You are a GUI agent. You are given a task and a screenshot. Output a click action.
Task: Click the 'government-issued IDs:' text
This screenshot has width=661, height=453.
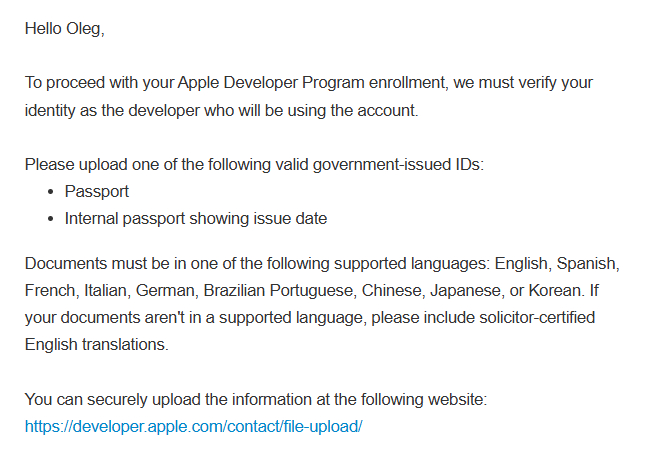coord(398,164)
